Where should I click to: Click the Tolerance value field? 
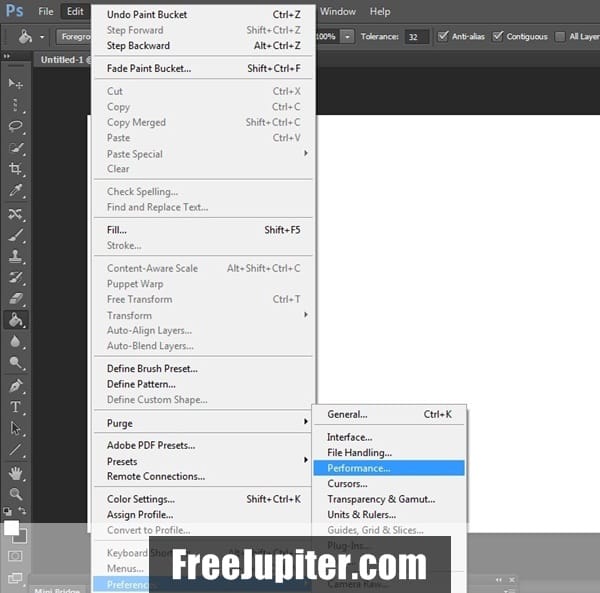[416, 37]
